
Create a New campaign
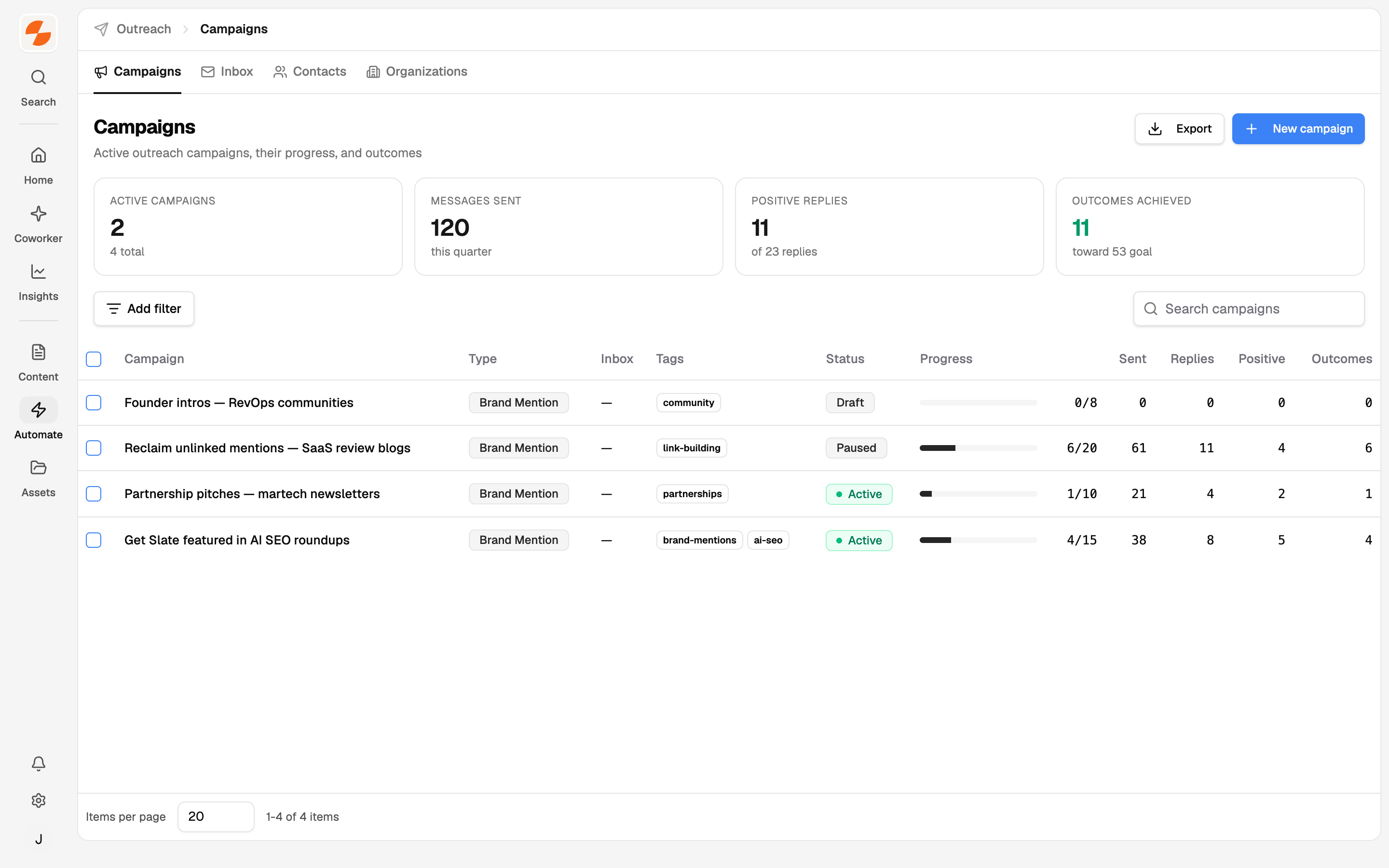coord(1298,129)
